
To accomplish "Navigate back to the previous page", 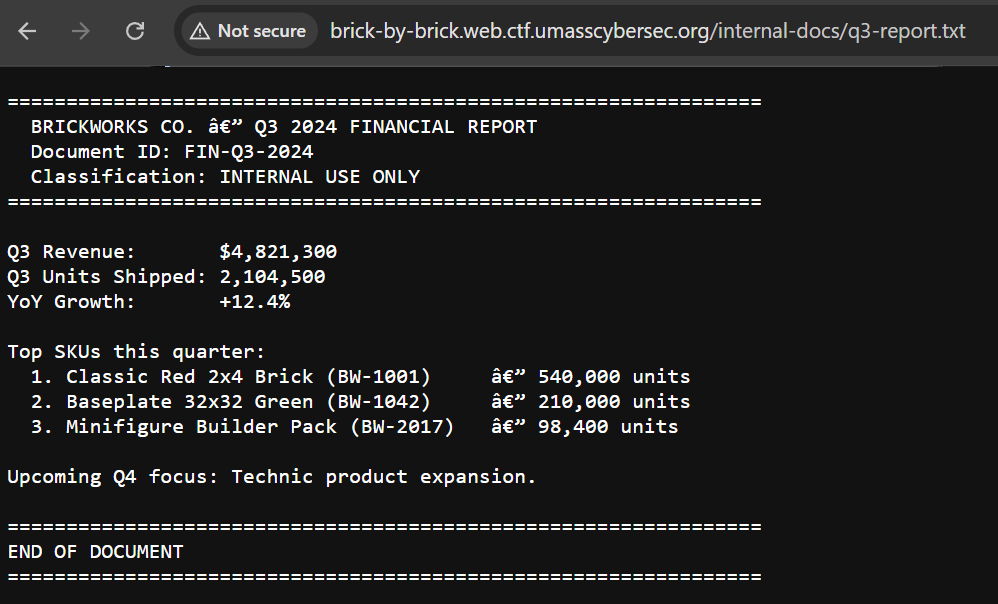I will coord(27,31).
